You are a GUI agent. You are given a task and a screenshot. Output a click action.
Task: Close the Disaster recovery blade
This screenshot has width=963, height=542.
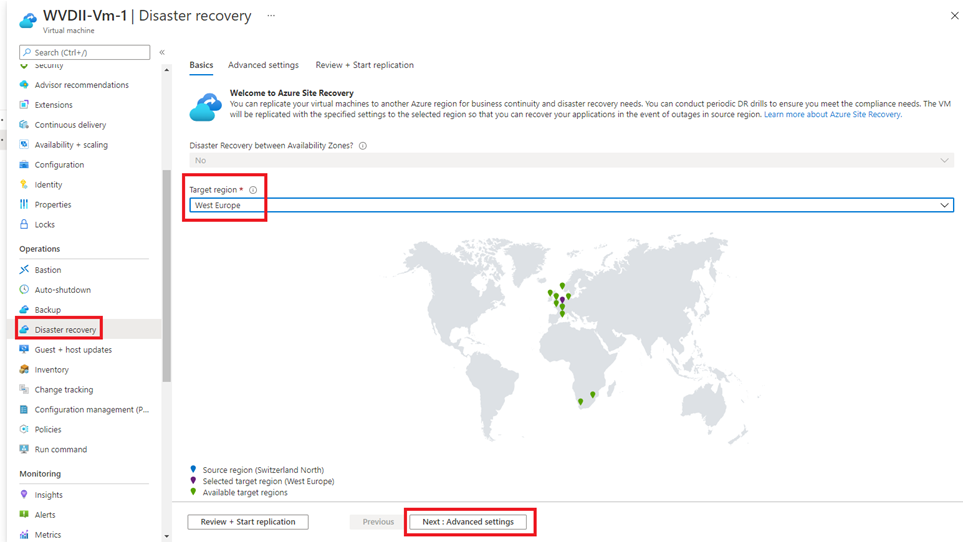[x=954, y=16]
